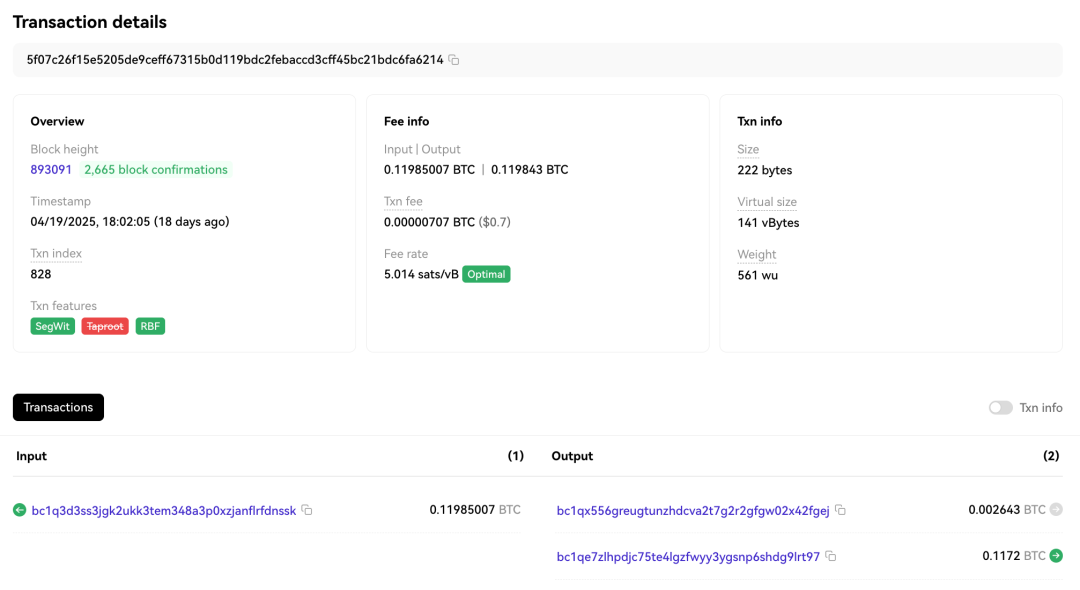Click the SegWit feature badge

[x=53, y=326]
